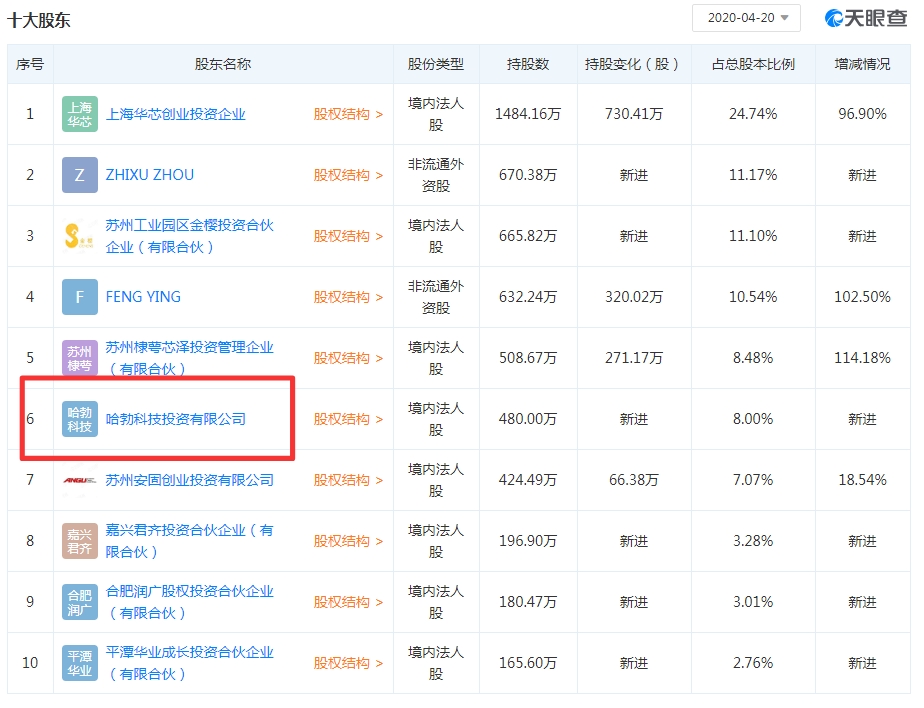View 股权结构 for 上海华芯创业投资企业
924x708 pixels.
pos(348,114)
